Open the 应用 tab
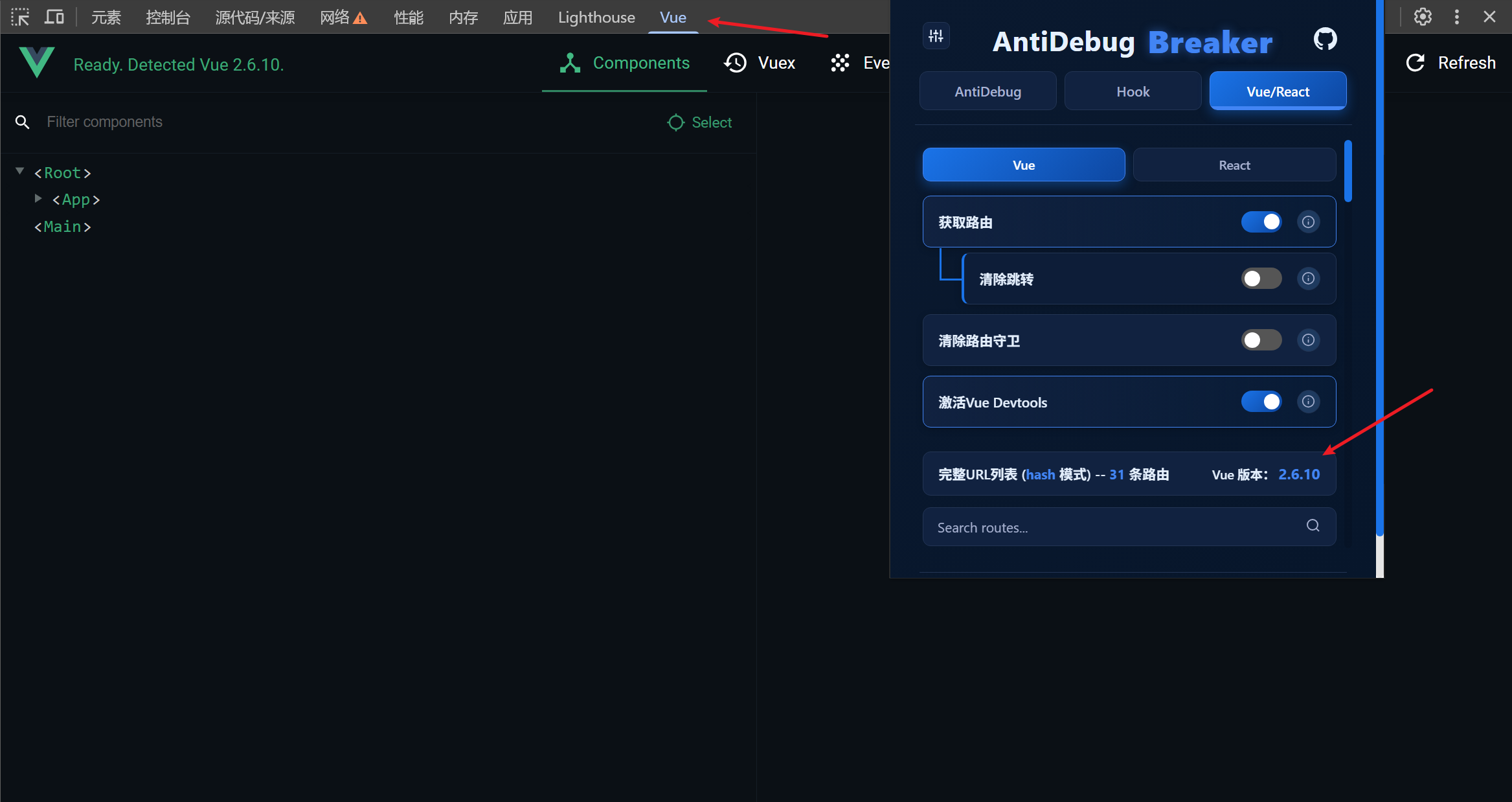Image resolution: width=1512 pixels, height=802 pixels. (x=517, y=17)
